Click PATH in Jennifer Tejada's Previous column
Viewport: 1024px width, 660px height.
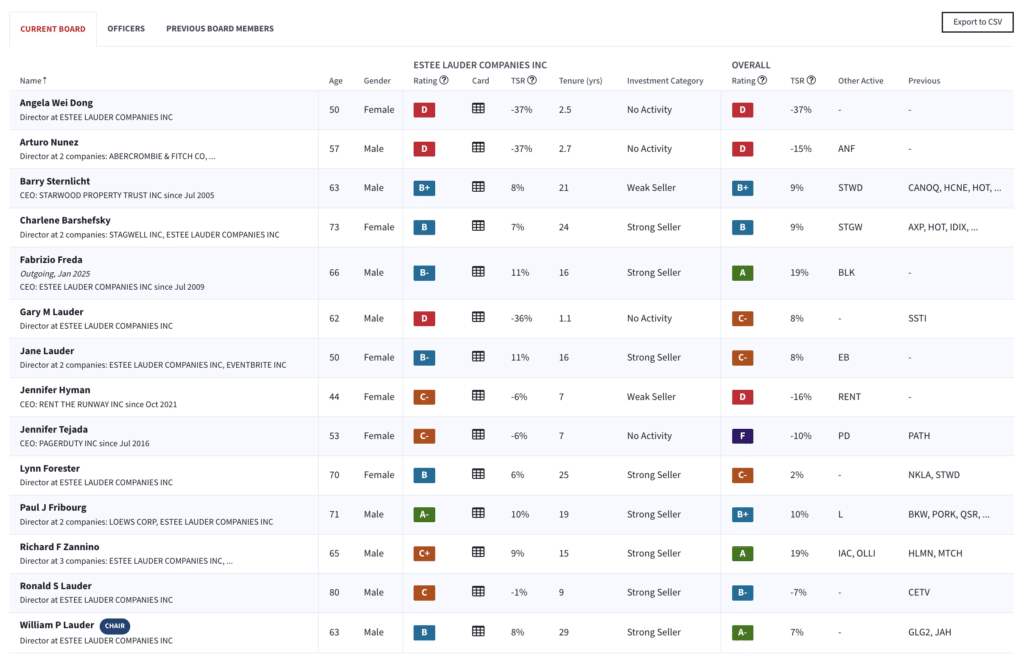tap(919, 436)
